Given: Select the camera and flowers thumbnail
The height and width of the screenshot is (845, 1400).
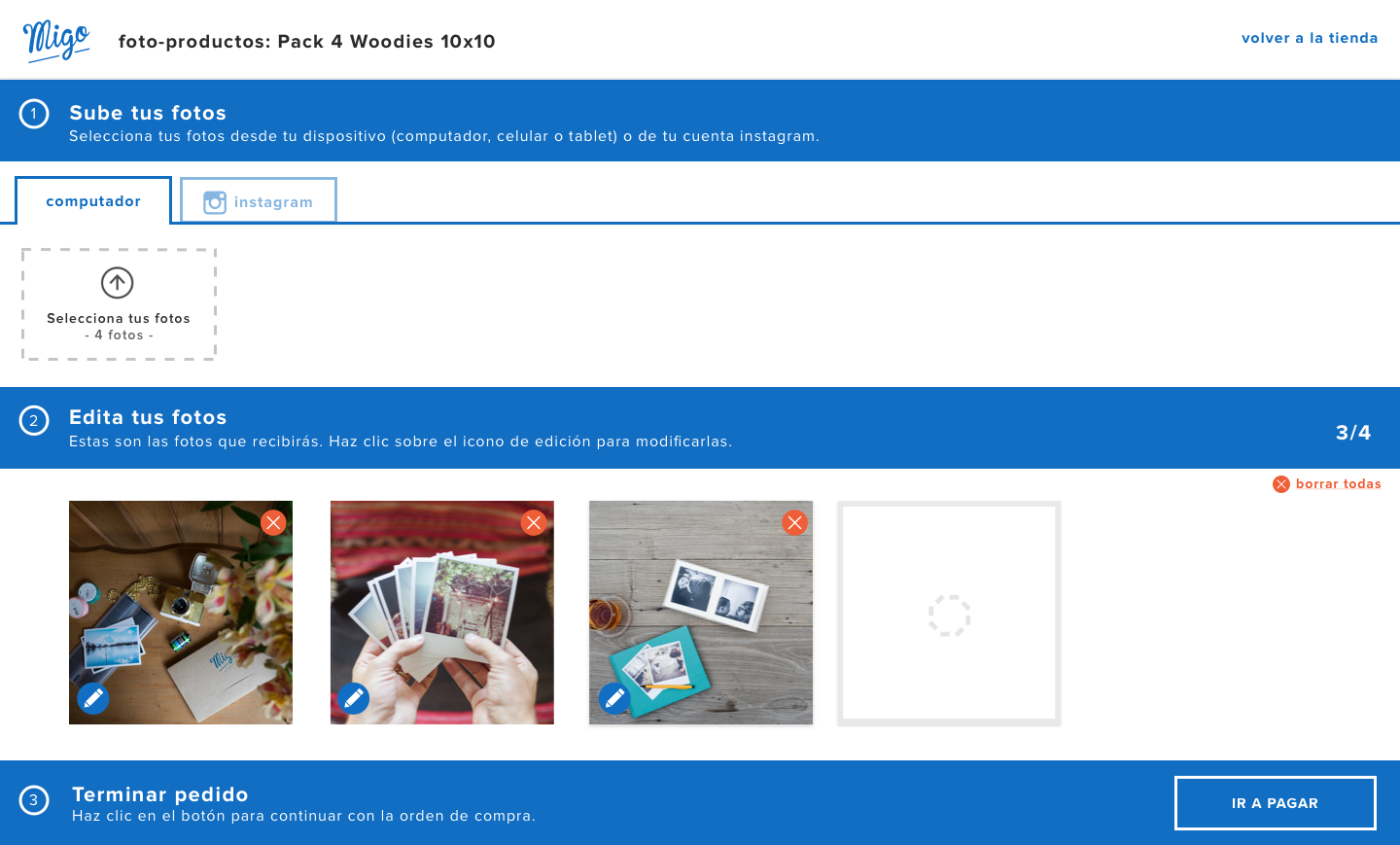Looking at the screenshot, I should [180, 613].
